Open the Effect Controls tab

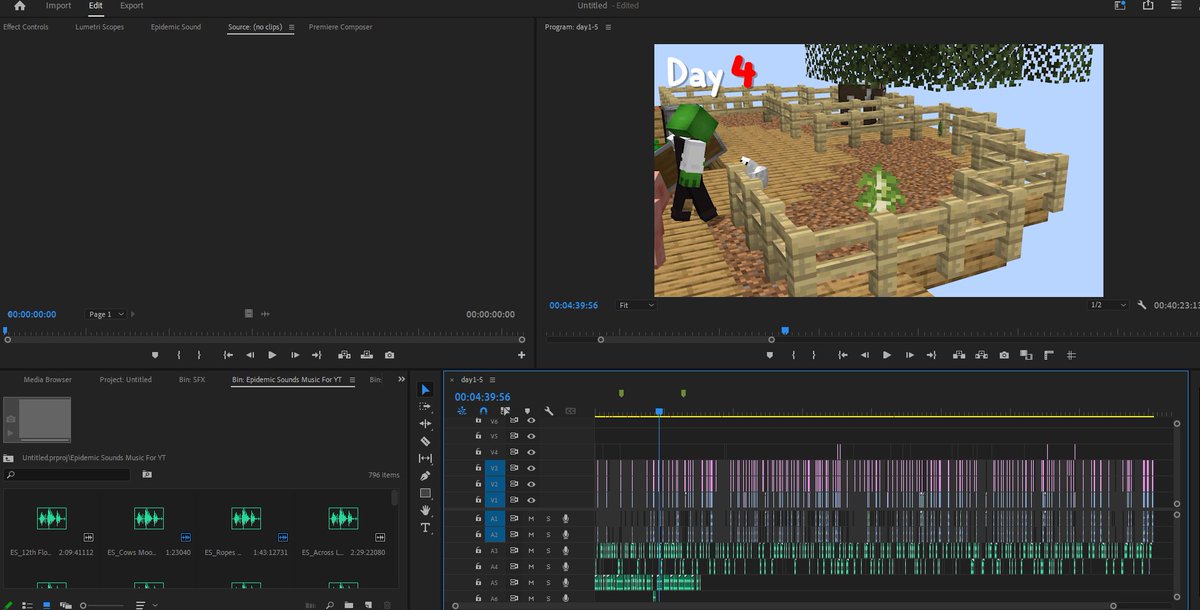pos(25,27)
